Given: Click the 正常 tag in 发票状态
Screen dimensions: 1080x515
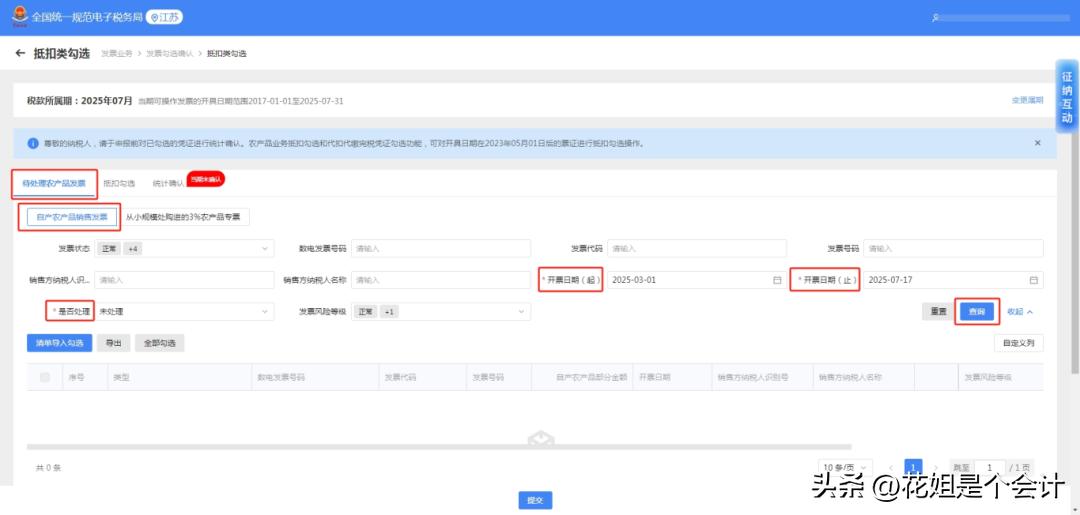Looking at the screenshot, I should (x=109, y=249).
